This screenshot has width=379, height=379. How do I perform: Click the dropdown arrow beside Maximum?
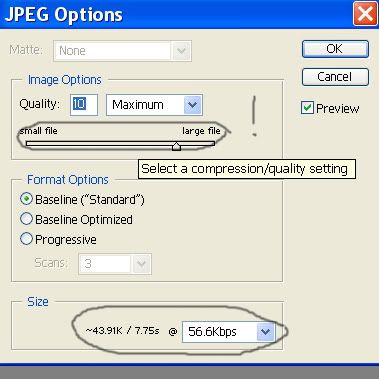tap(192, 105)
